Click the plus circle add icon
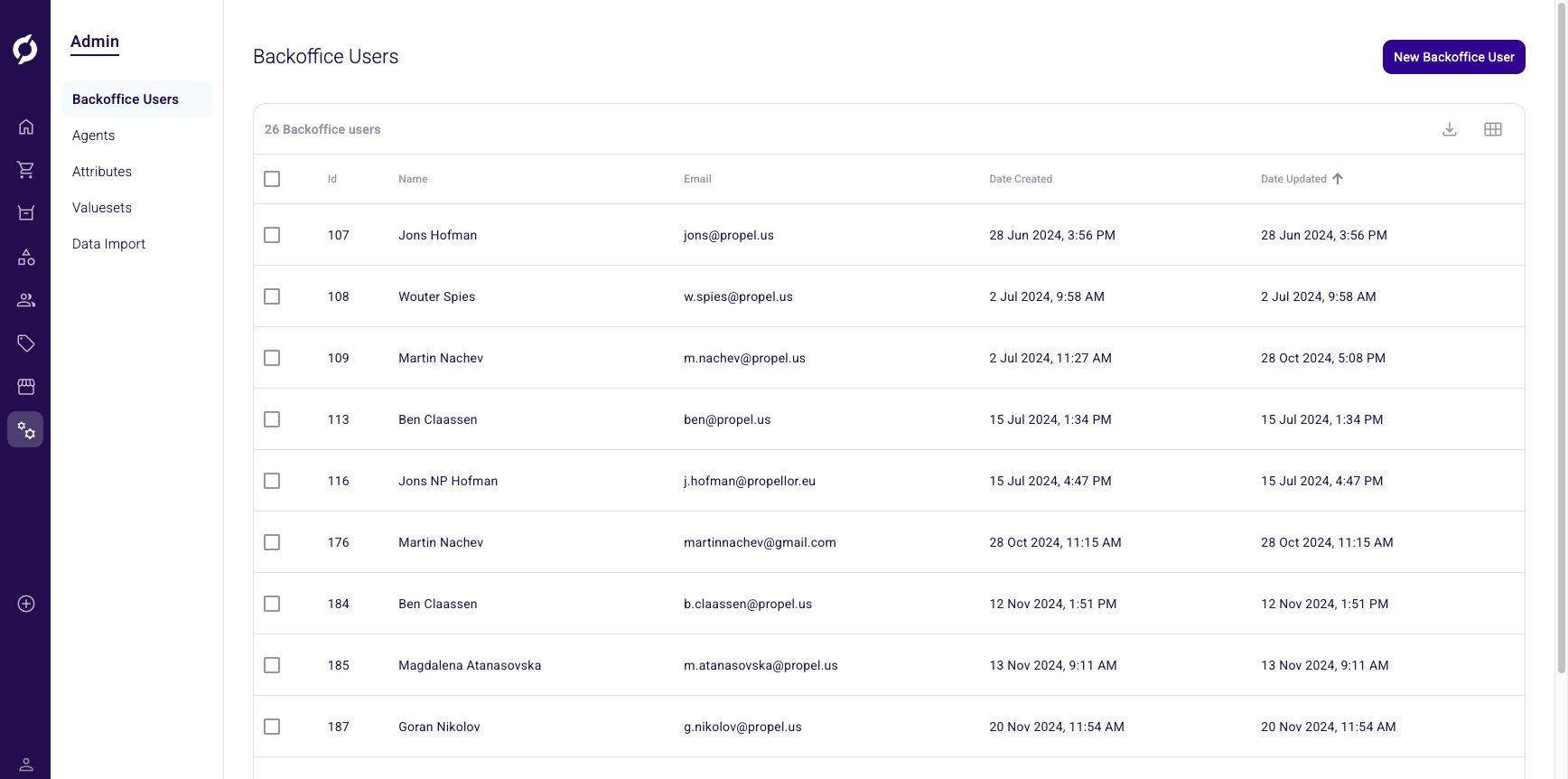The width and height of the screenshot is (1568, 779). point(26,604)
